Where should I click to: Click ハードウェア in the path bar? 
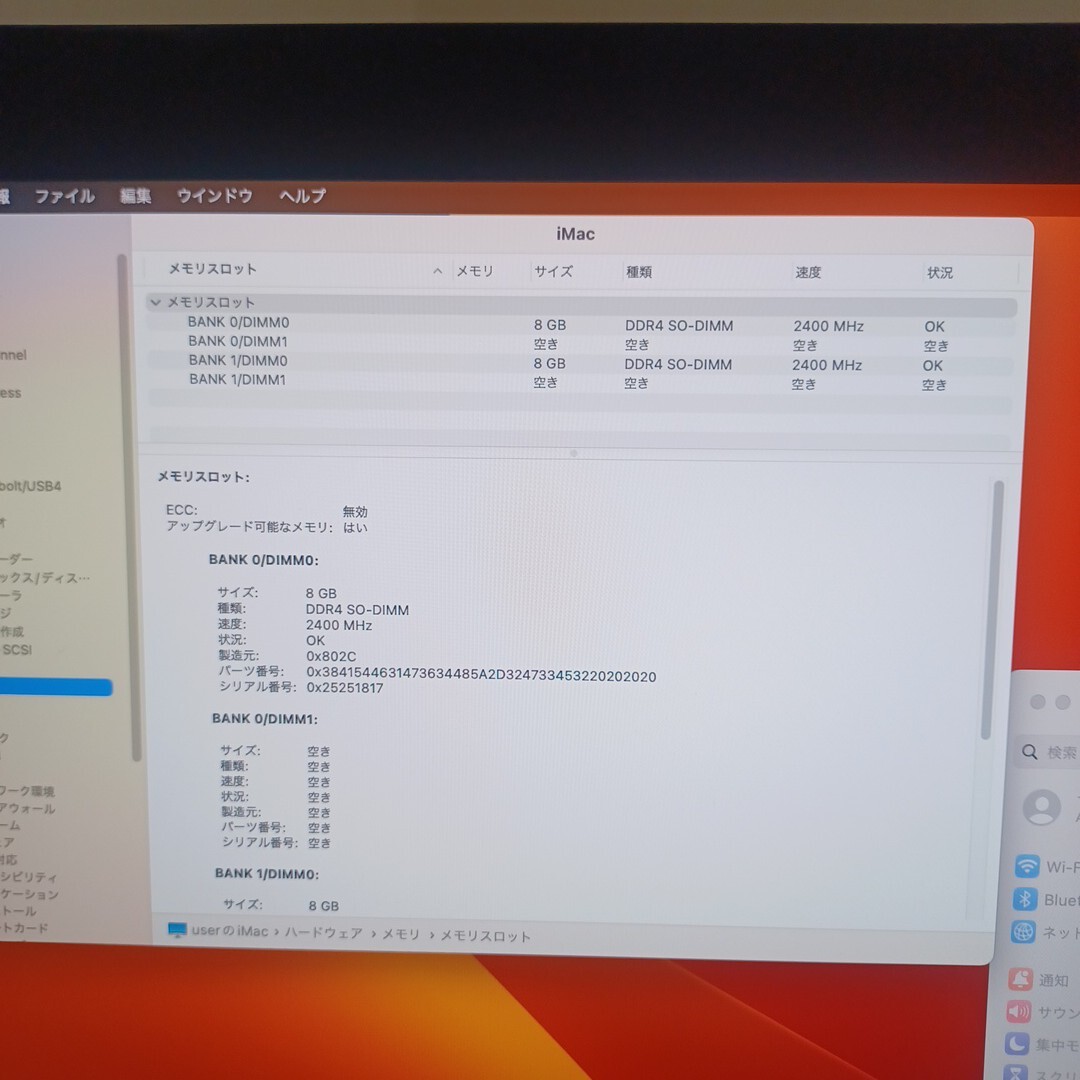324,933
